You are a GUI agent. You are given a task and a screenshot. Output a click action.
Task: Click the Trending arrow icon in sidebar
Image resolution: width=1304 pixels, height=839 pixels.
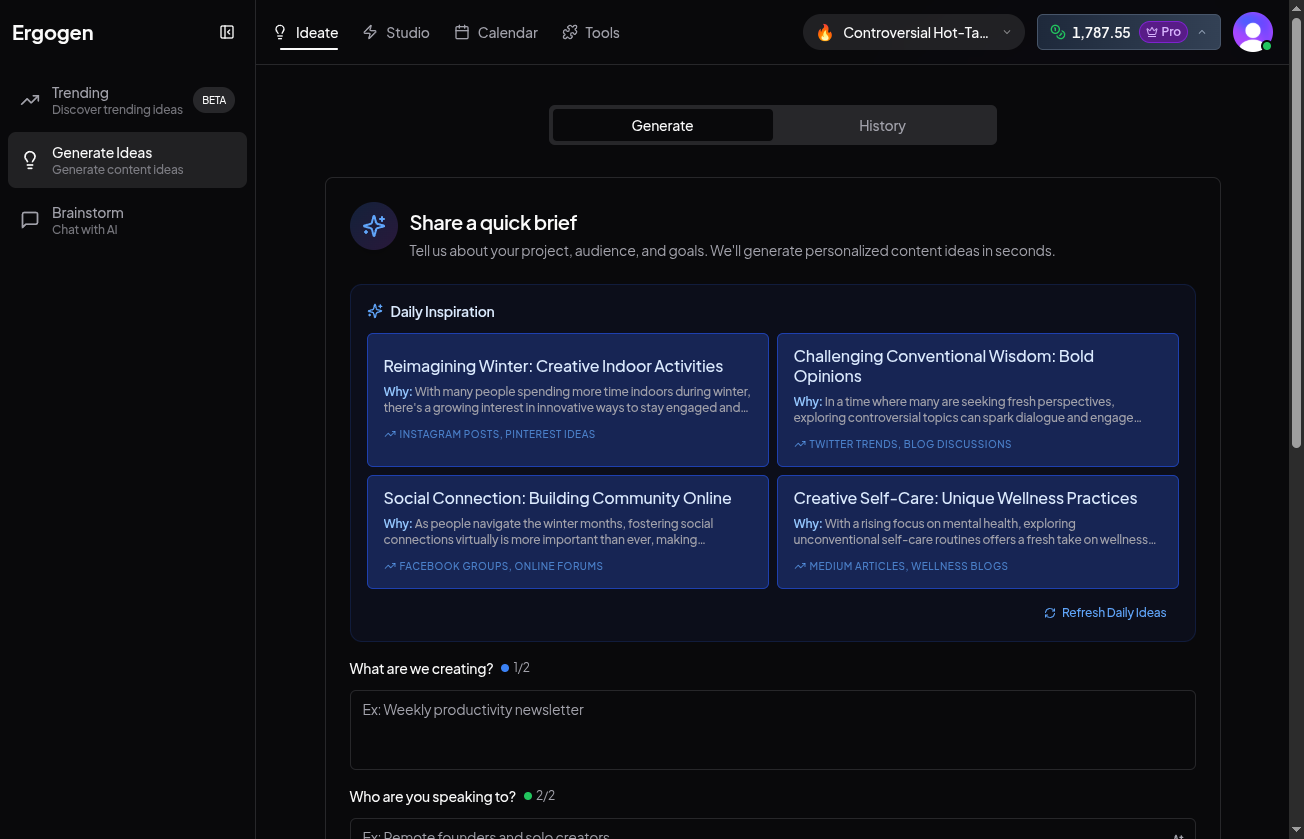[x=30, y=100]
